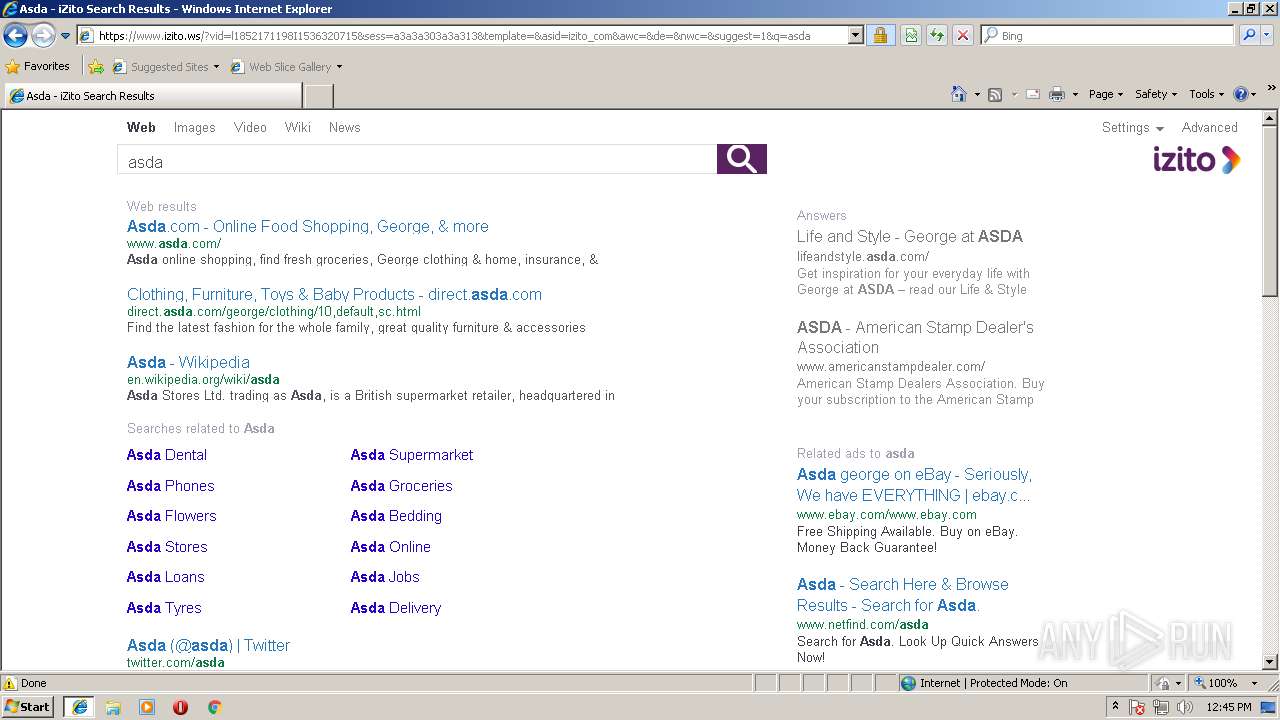Image resolution: width=1280 pixels, height=720 pixels.
Task: Click the Stop loading red X icon
Action: [963, 36]
